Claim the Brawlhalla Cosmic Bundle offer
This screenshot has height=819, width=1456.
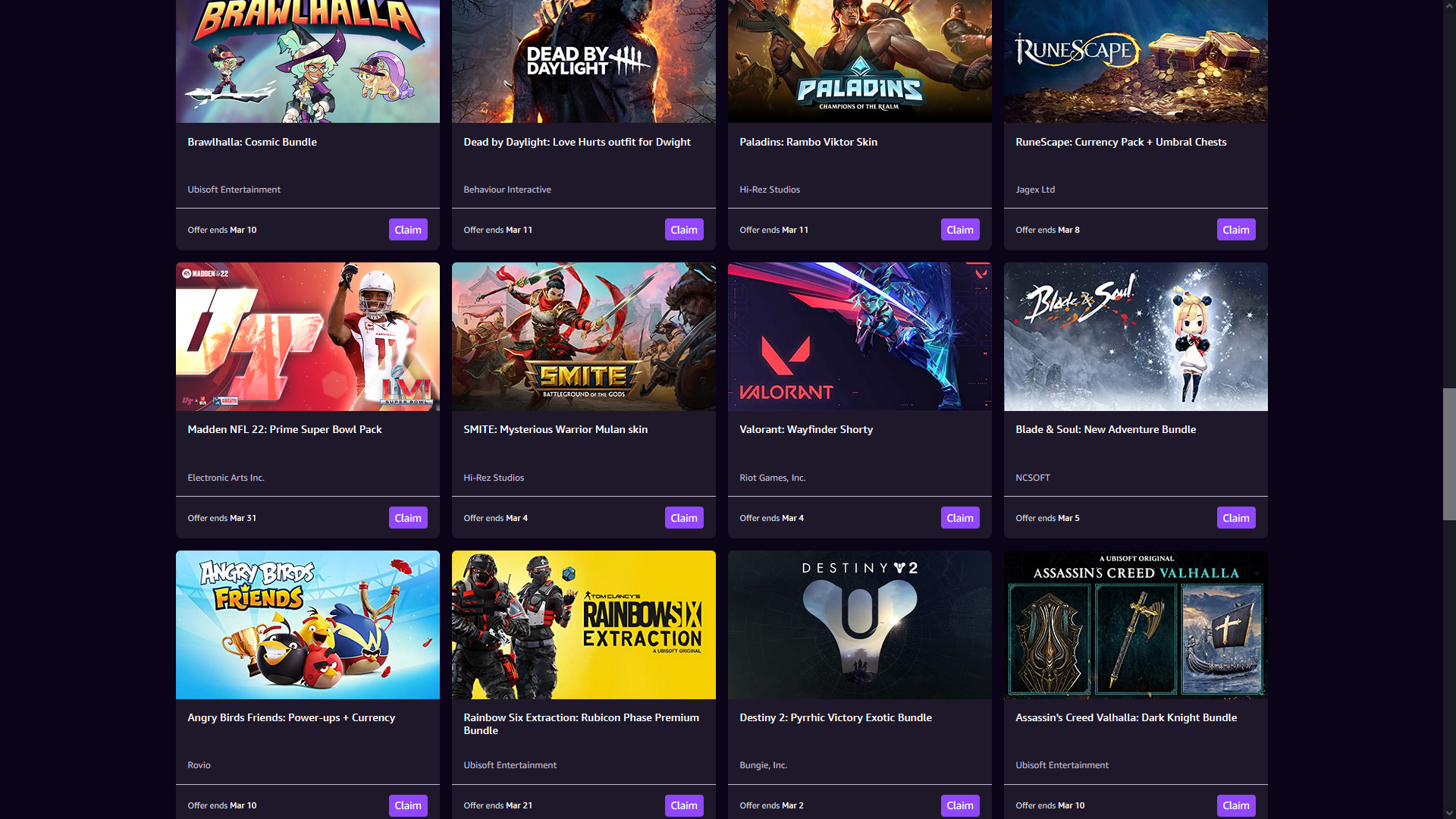click(x=408, y=230)
